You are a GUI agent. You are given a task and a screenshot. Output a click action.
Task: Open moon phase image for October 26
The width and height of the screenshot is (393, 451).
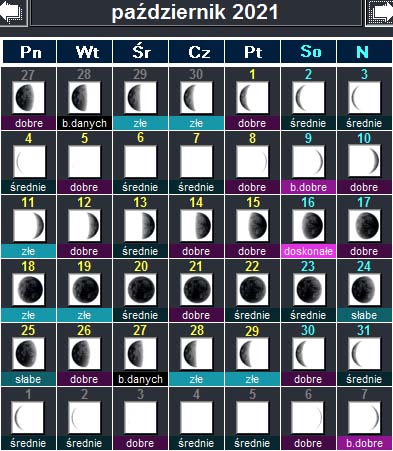point(84,354)
